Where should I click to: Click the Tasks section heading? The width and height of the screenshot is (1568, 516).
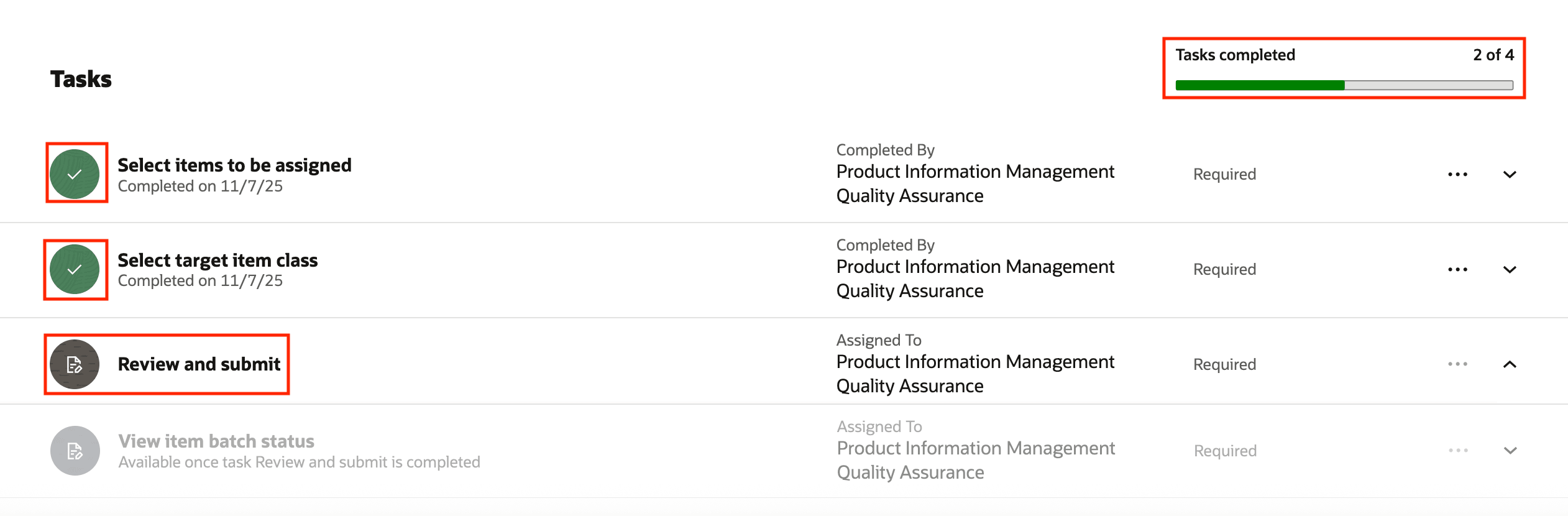pyautogui.click(x=81, y=80)
